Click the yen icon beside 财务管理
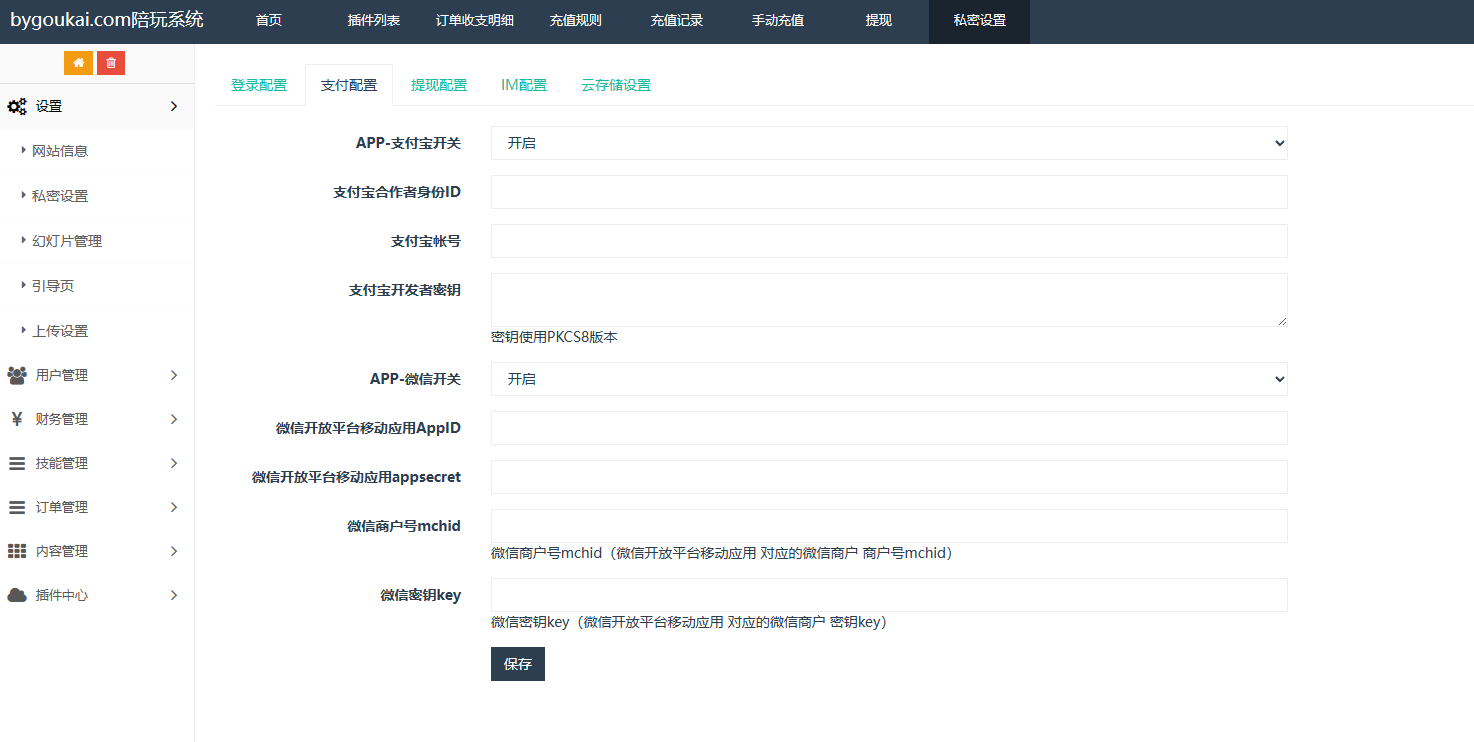 (x=17, y=419)
